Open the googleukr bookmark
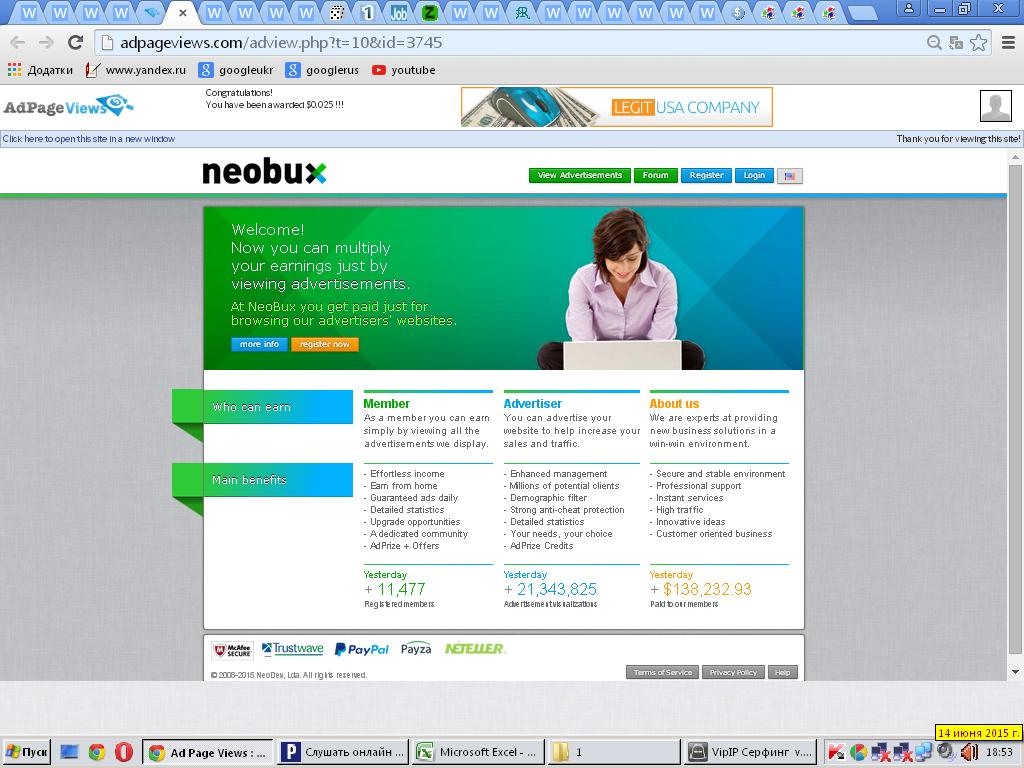 (236, 70)
